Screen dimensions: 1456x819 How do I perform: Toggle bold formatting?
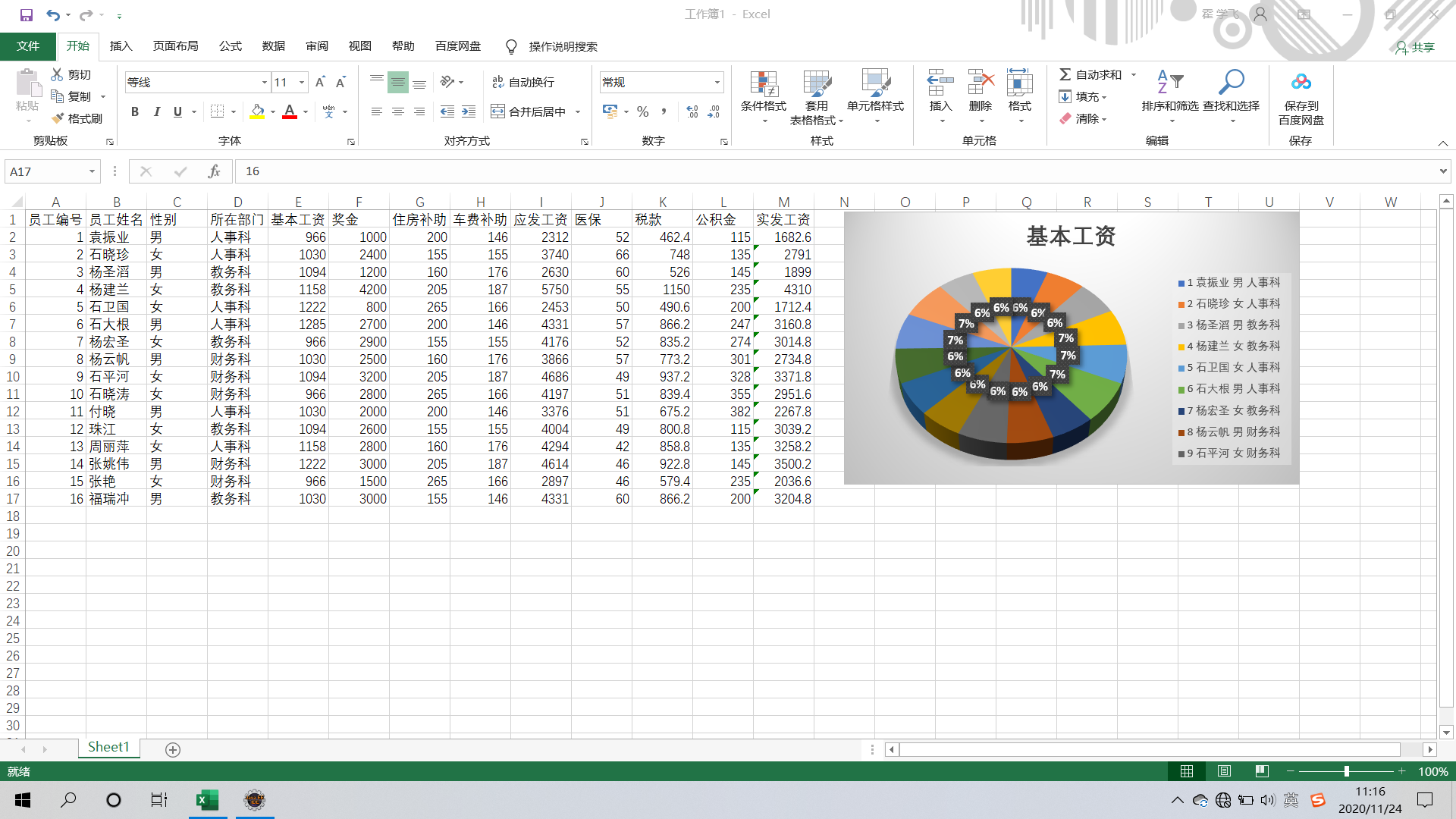(135, 111)
